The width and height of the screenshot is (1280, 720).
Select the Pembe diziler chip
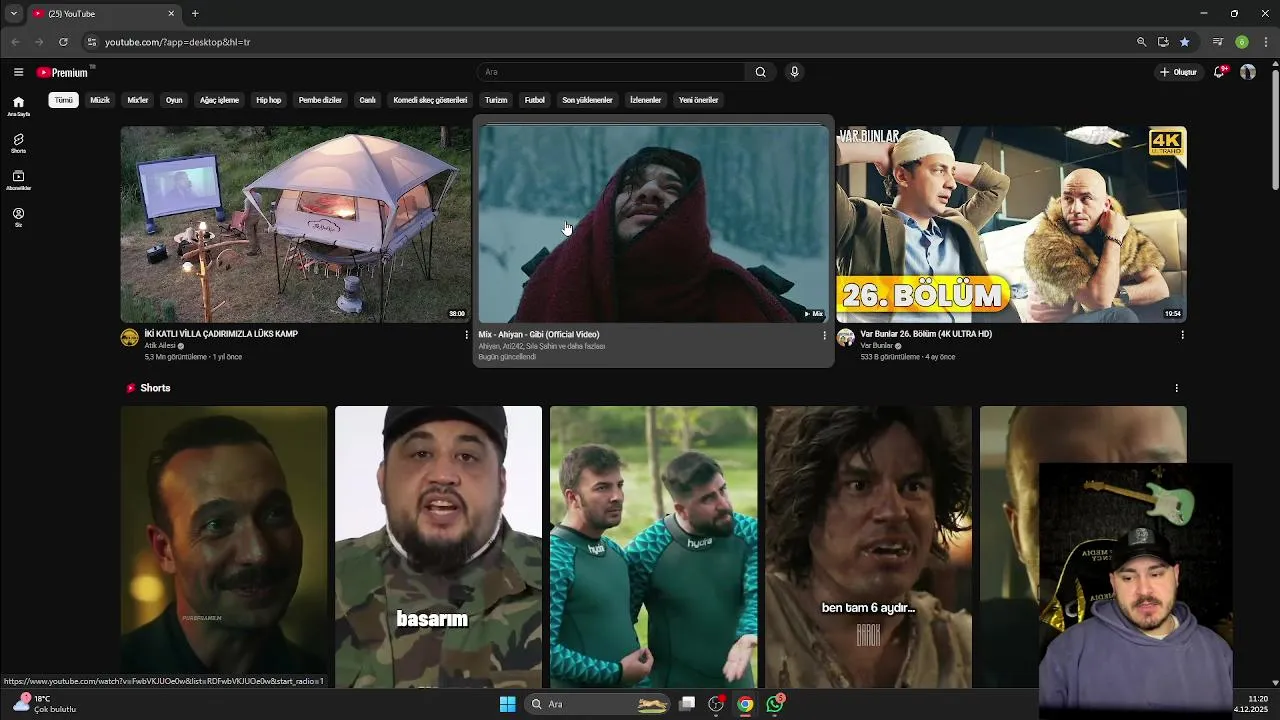point(320,100)
